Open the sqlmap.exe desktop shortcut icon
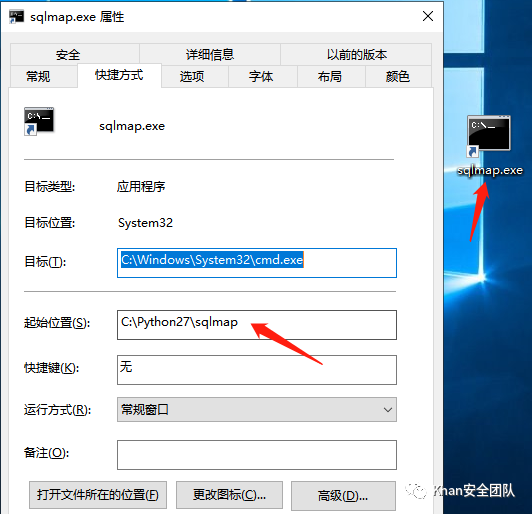This screenshot has height=514, width=532. coord(489,136)
